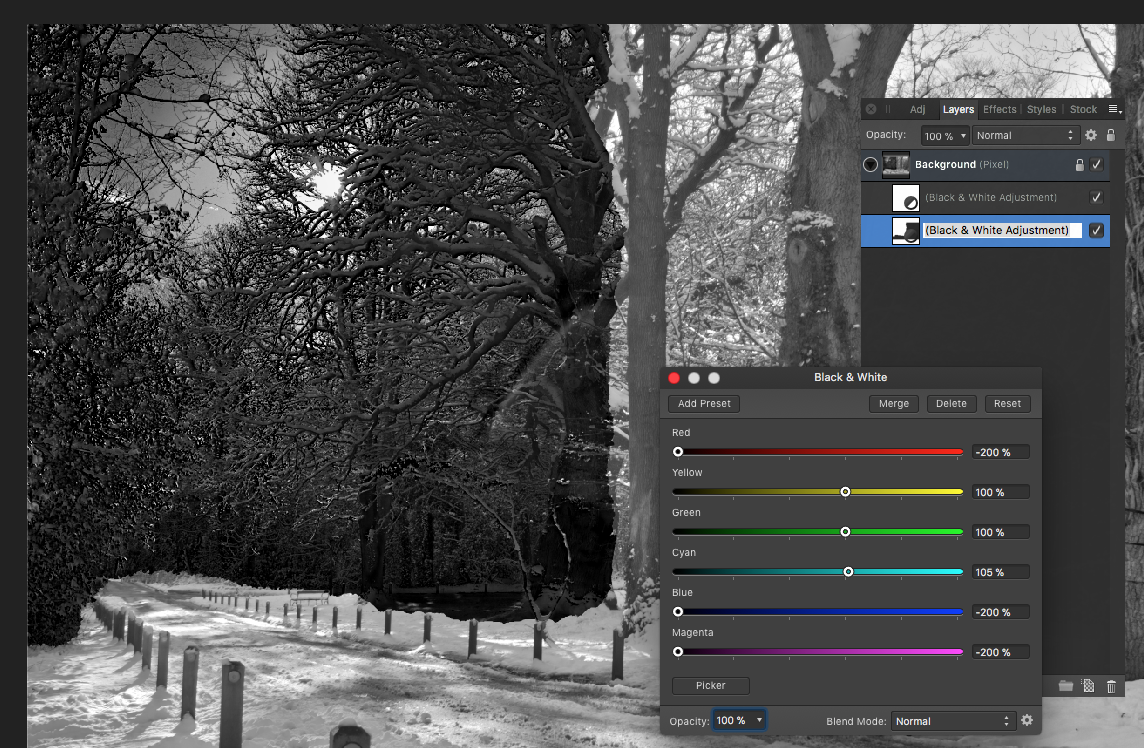Open the Layers panel Opacity dropdown
Image resolution: width=1144 pixels, height=748 pixels.
(945, 136)
